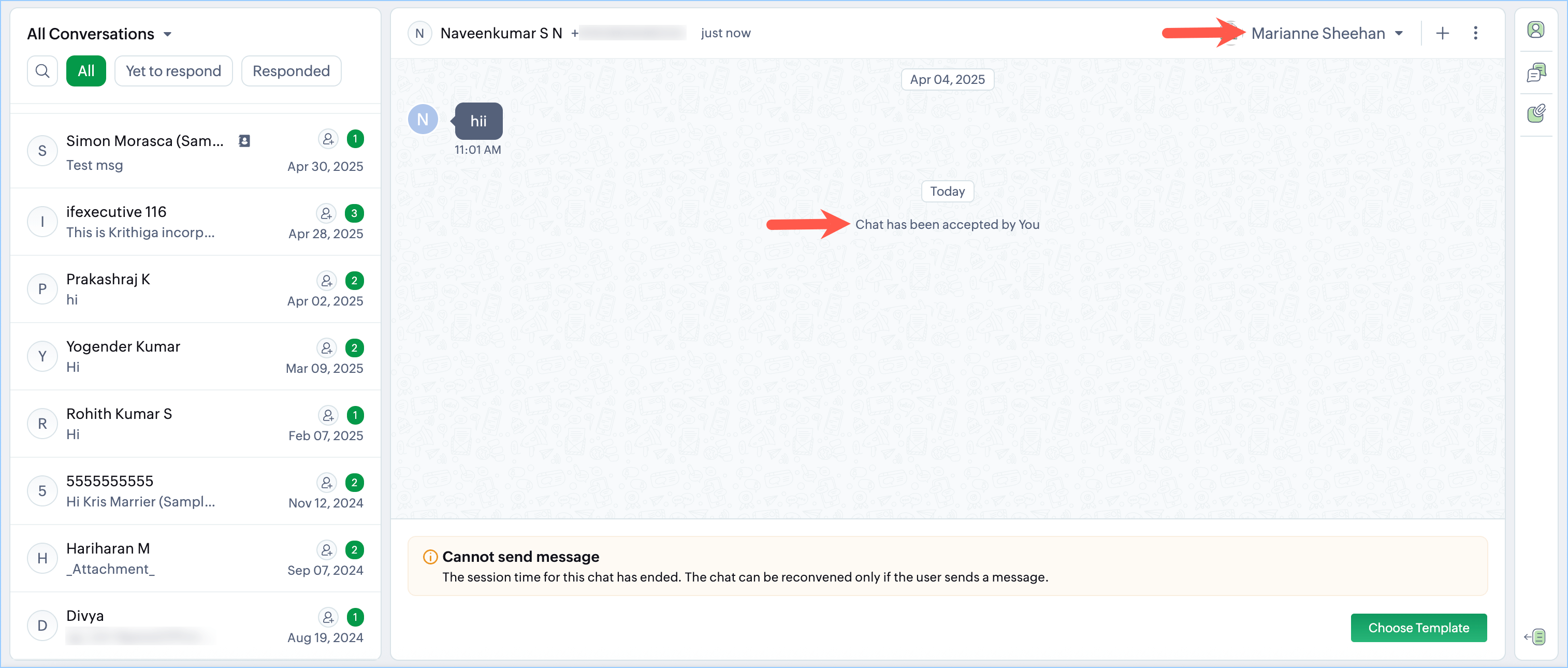Click assign agent icon for Prakashraj K
This screenshot has width=1568, height=668.
pyautogui.click(x=326, y=281)
